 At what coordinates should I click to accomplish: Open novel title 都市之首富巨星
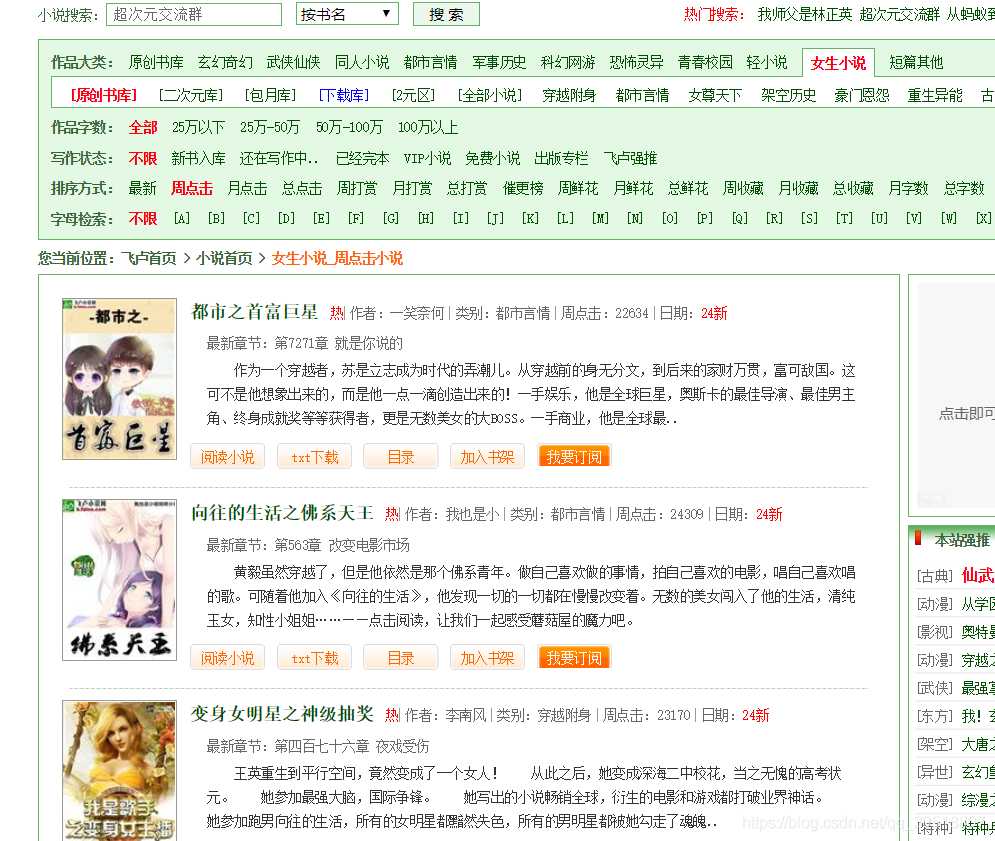click(254, 312)
